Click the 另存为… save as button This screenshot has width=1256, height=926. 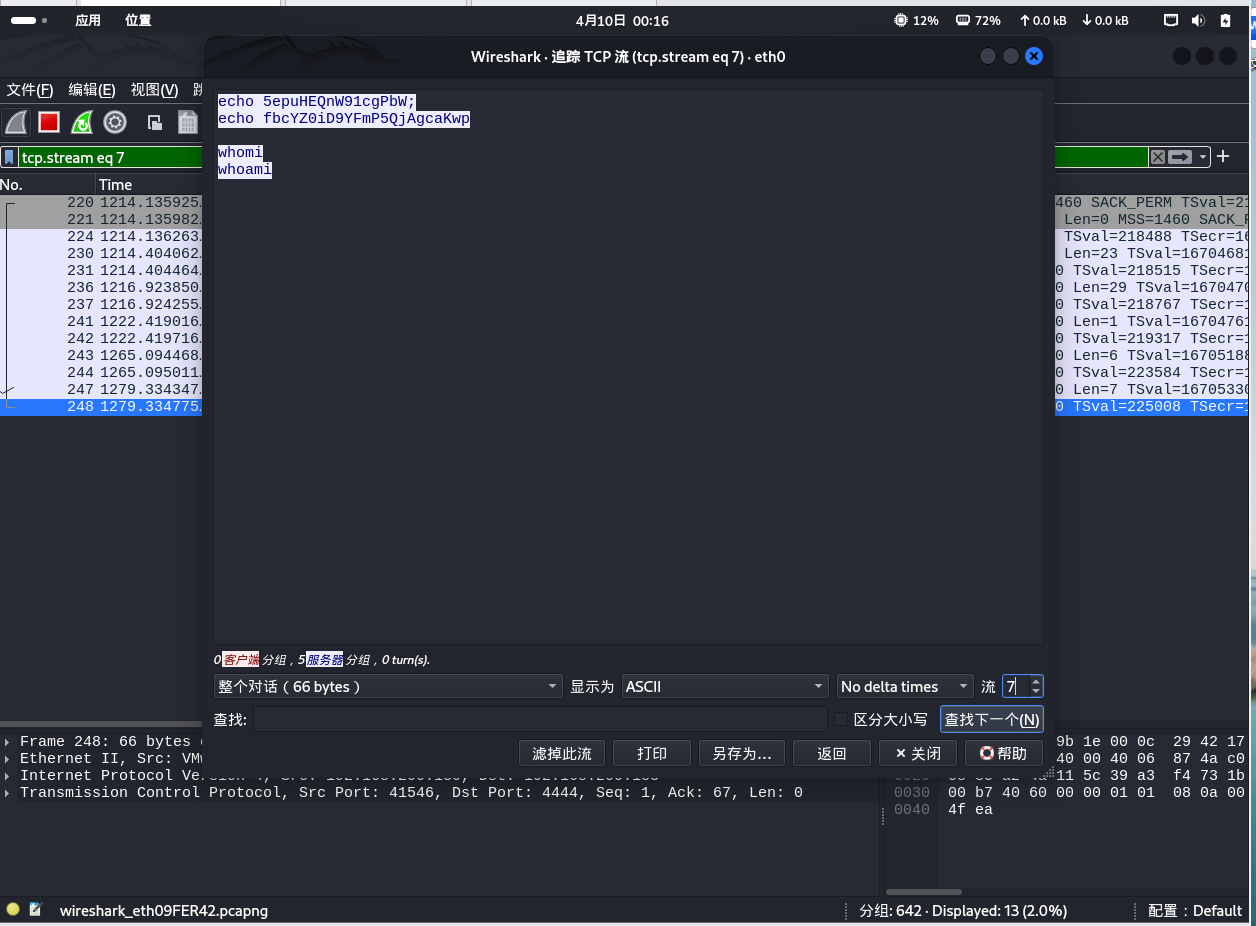742,753
